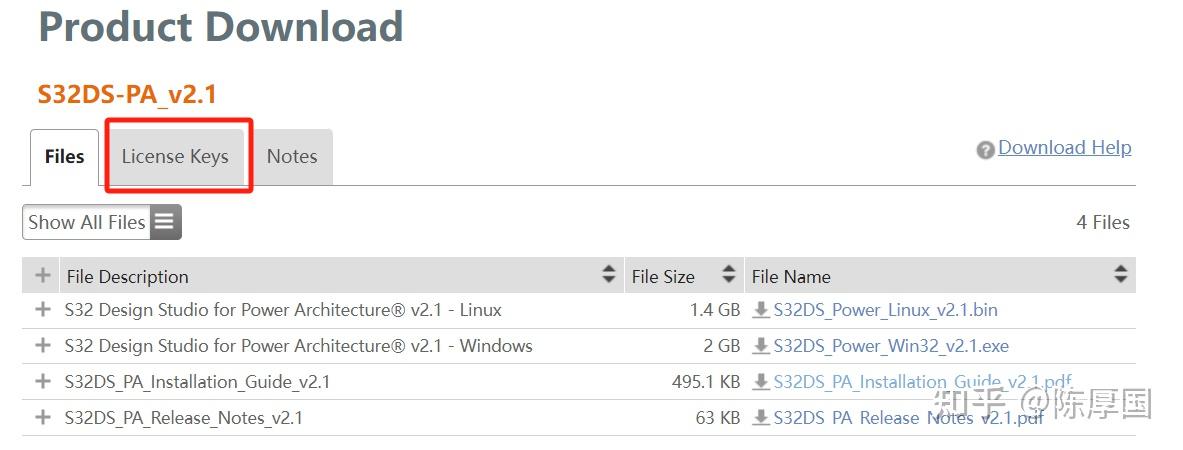Expand all rows with header plus icon
This screenshot has width=1183, height=450.
point(43,275)
